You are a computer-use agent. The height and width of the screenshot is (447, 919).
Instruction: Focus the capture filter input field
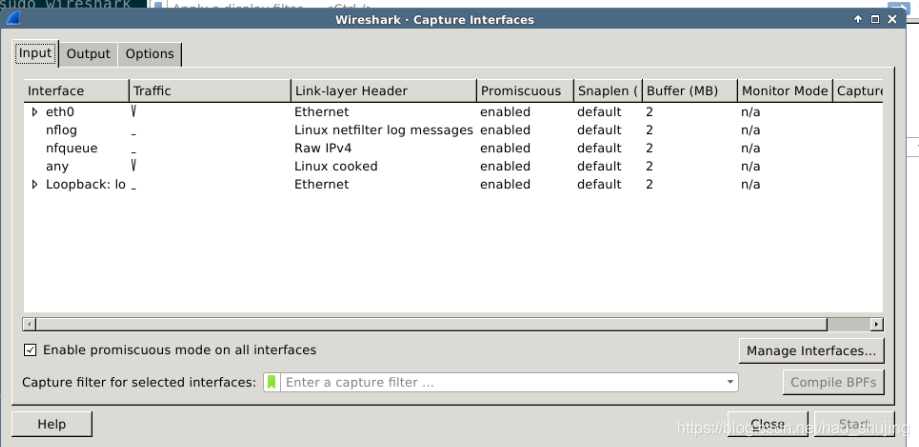coord(504,382)
